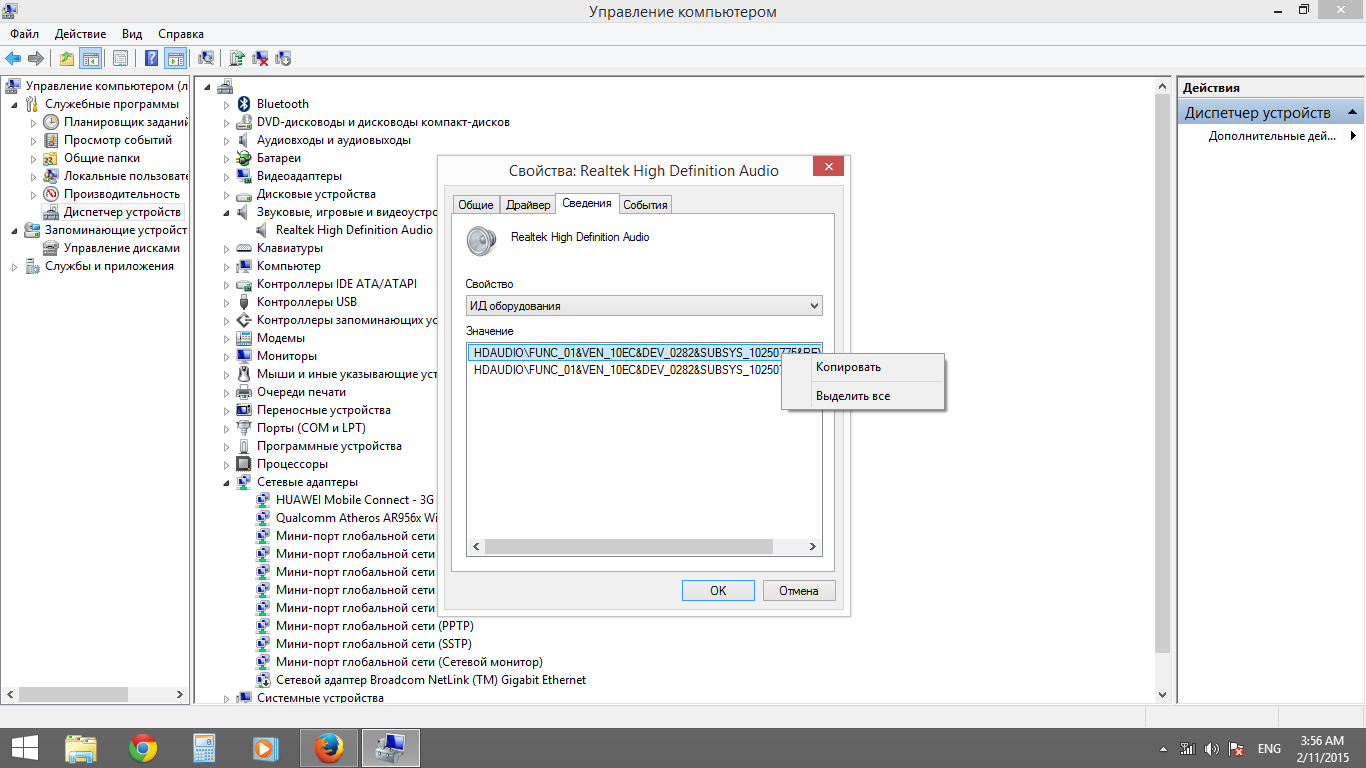Open the Файл menu
This screenshot has width=1366, height=768.
pos(25,34)
